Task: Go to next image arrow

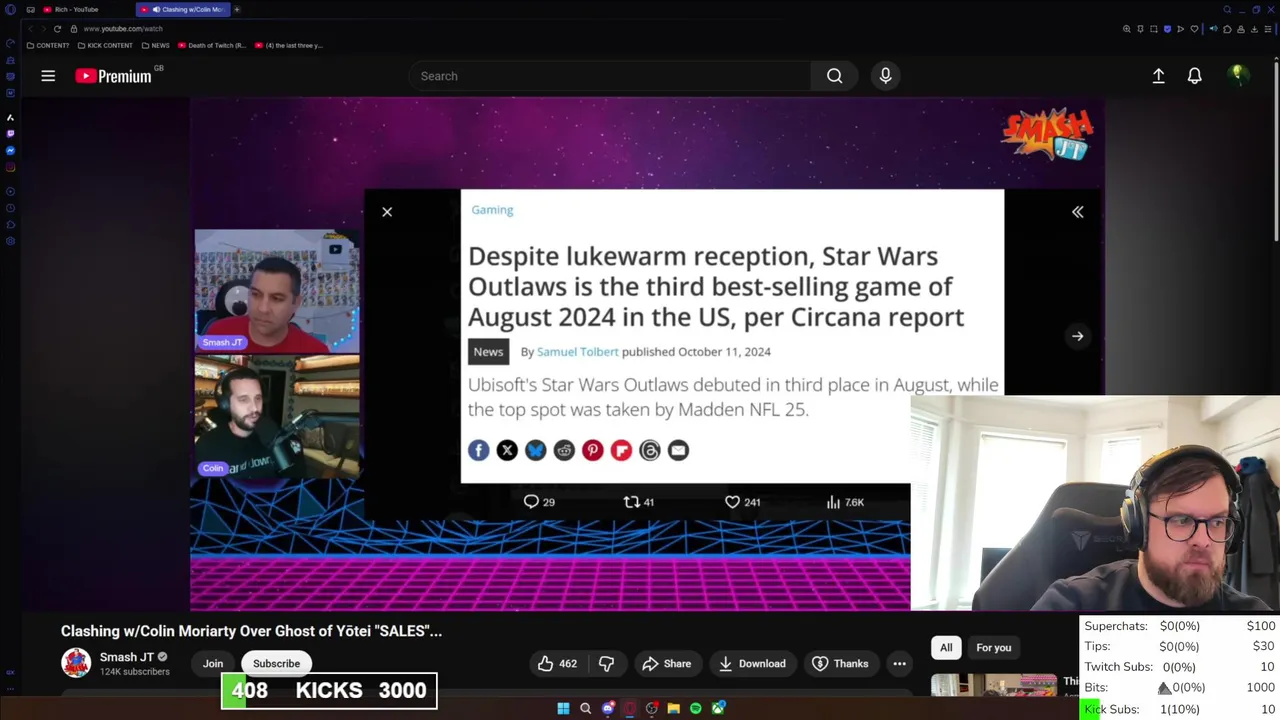Action: [1077, 336]
